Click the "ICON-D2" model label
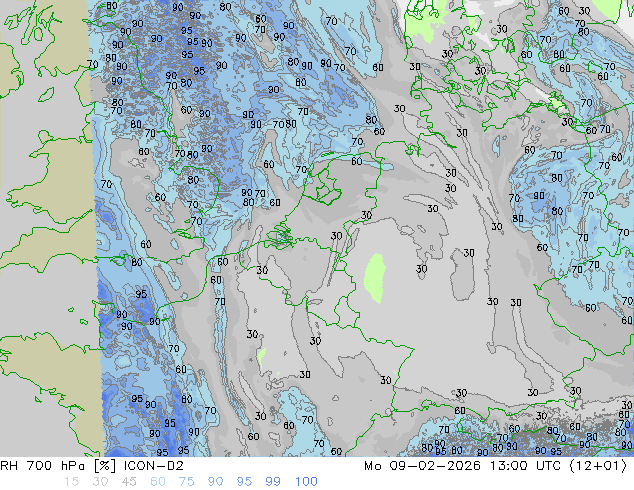 154,466
